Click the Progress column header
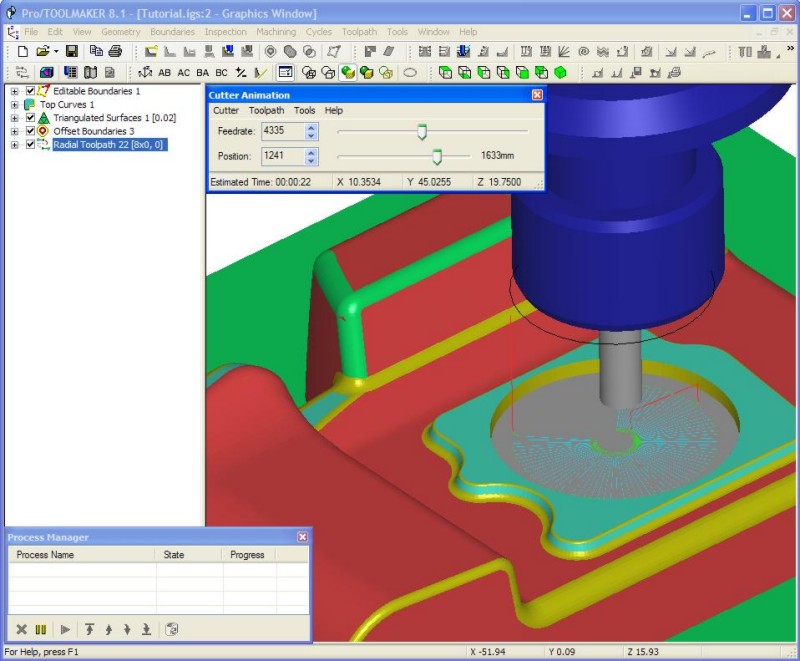This screenshot has height=661, width=800. [248, 555]
